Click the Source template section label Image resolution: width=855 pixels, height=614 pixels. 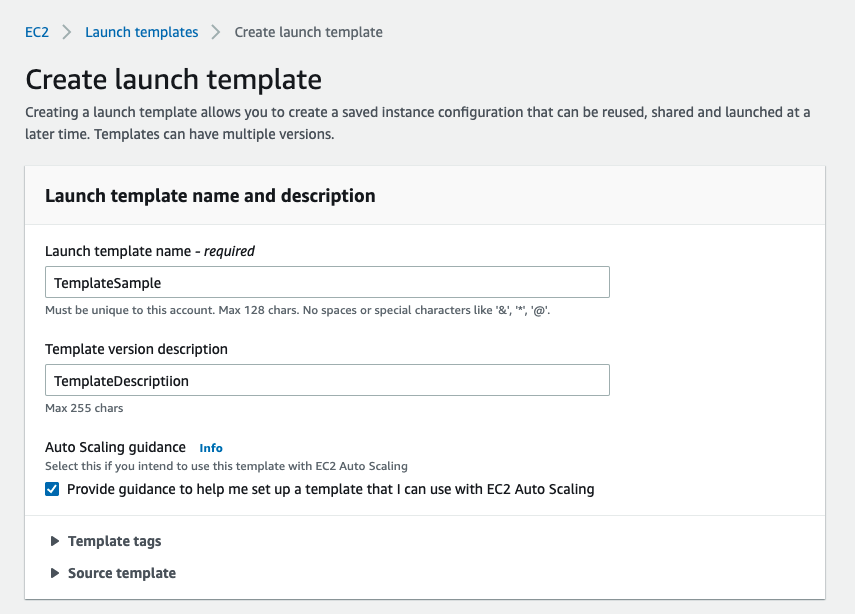pos(121,573)
